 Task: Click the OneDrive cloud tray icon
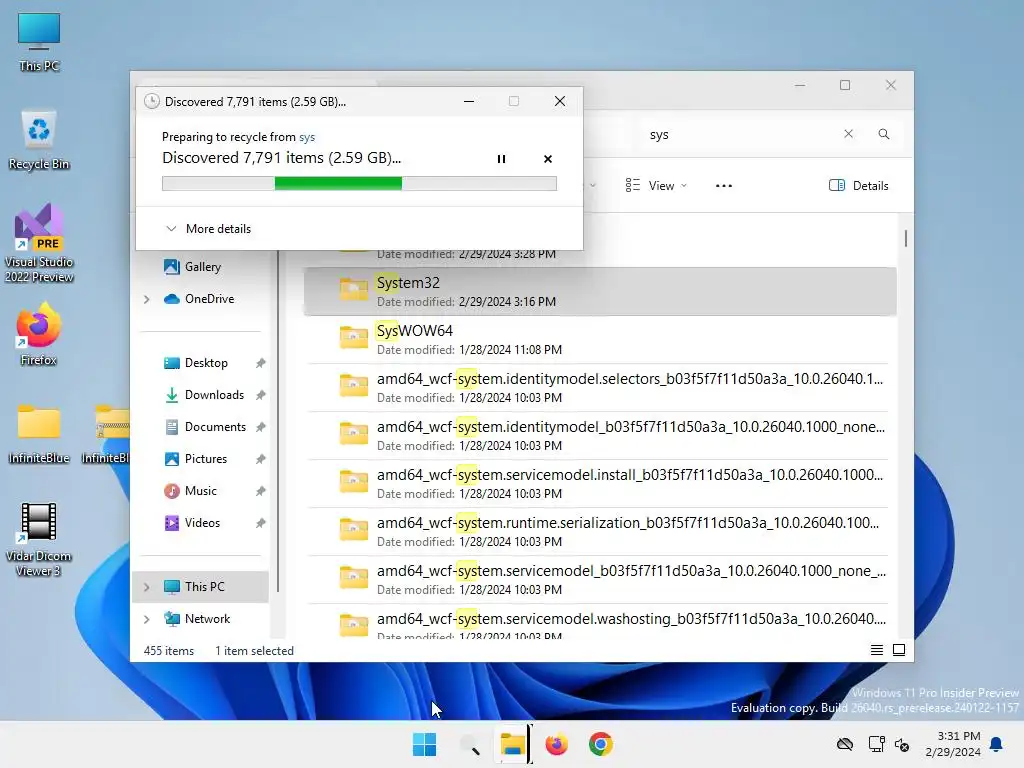coord(845,744)
